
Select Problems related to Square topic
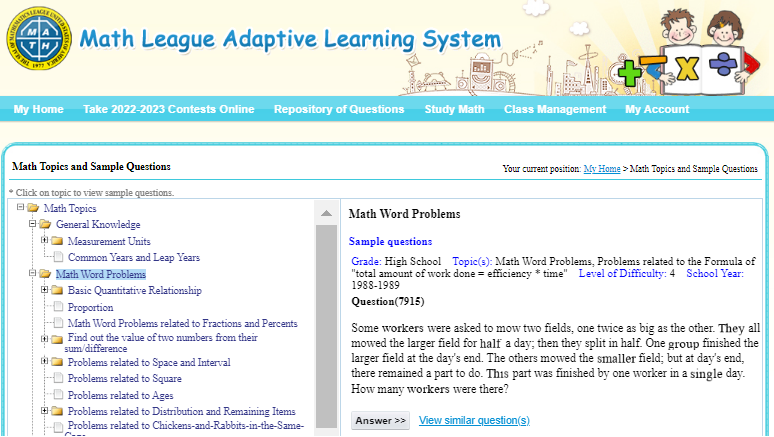[x=124, y=379]
